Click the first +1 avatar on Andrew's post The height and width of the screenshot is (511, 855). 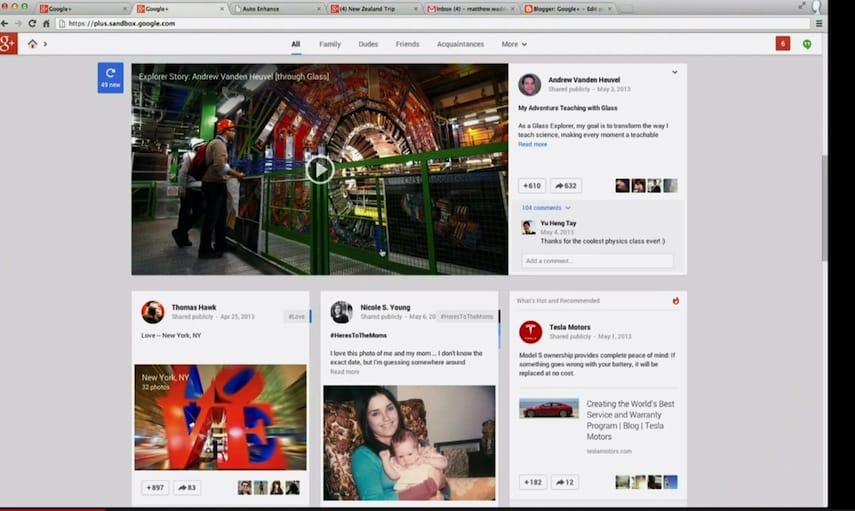pos(622,186)
